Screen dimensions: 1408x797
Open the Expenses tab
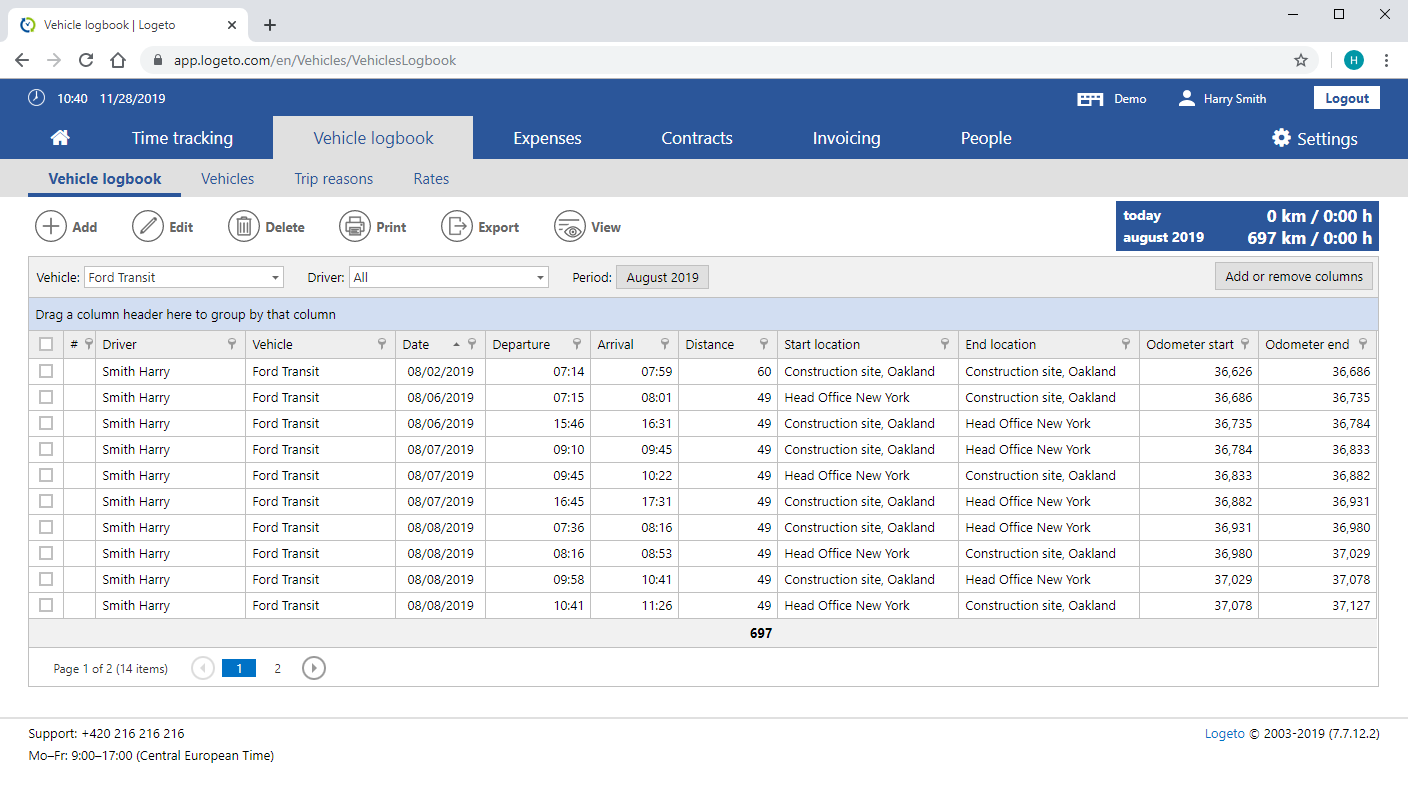tap(547, 138)
